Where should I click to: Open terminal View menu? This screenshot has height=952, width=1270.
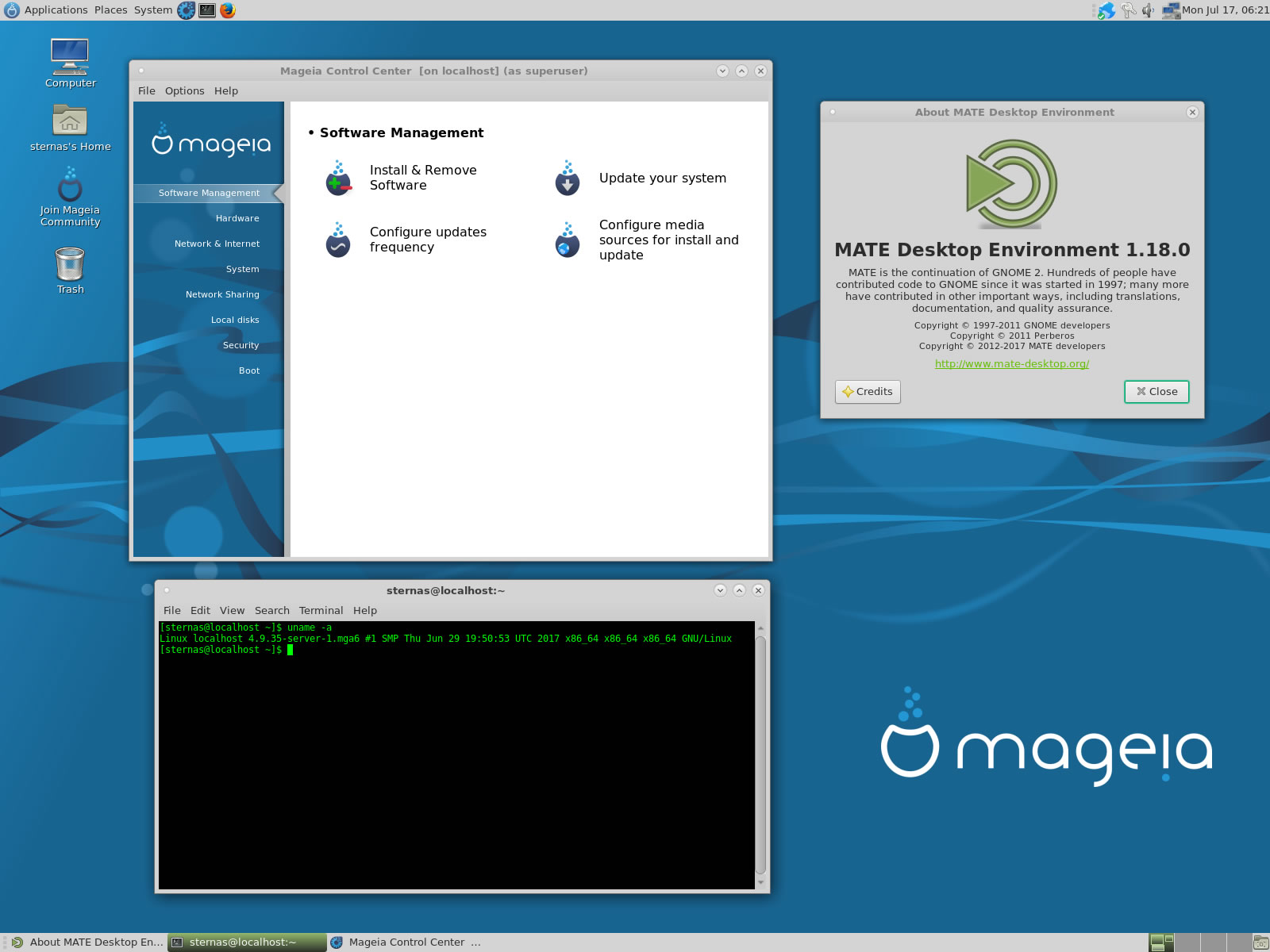232,611
